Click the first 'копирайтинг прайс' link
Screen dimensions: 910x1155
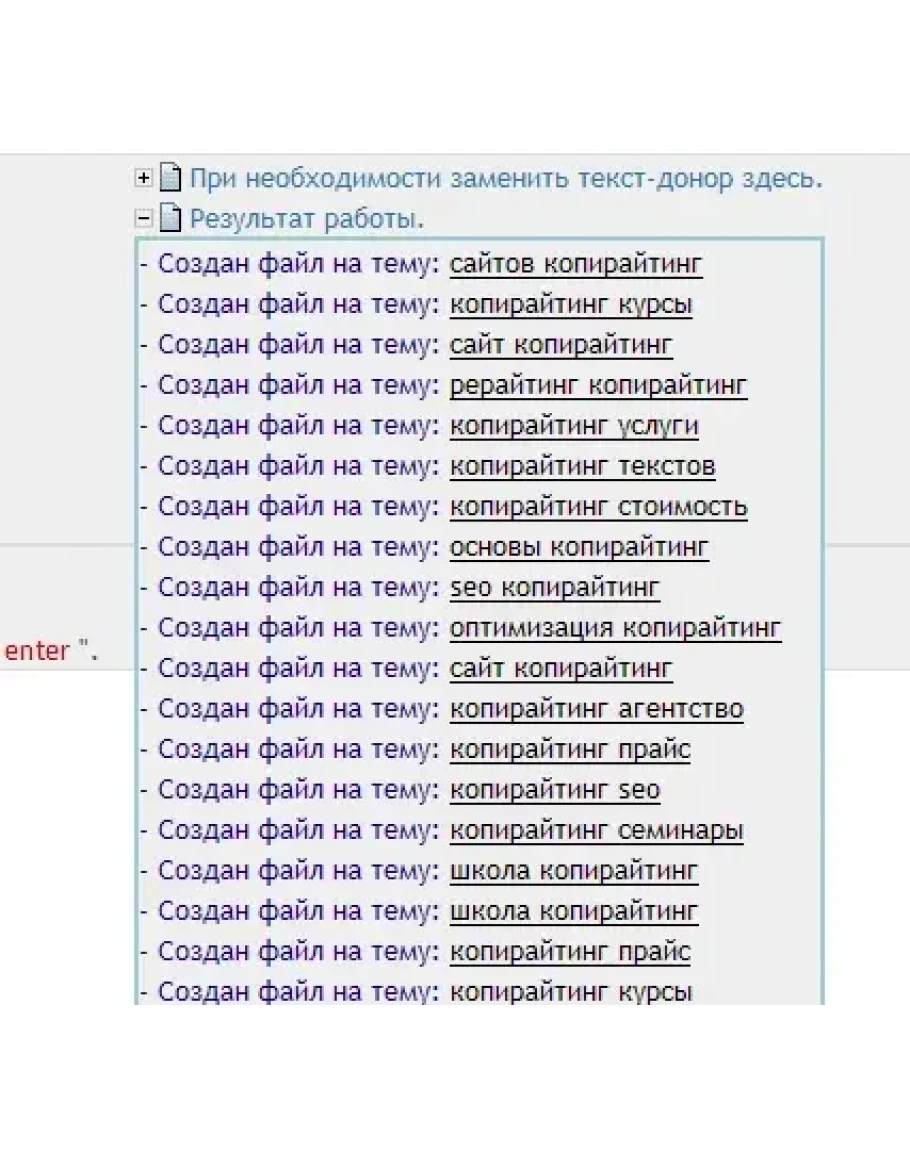tap(570, 750)
